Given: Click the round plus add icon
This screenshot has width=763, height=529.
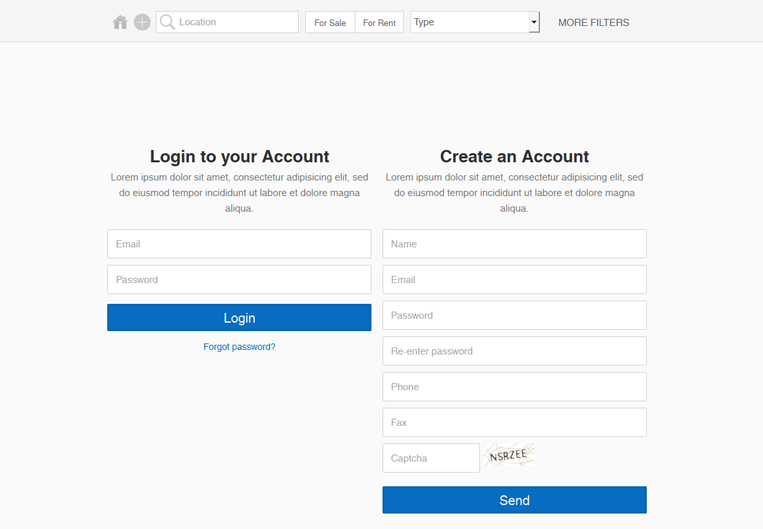Looking at the screenshot, I should pos(142,22).
